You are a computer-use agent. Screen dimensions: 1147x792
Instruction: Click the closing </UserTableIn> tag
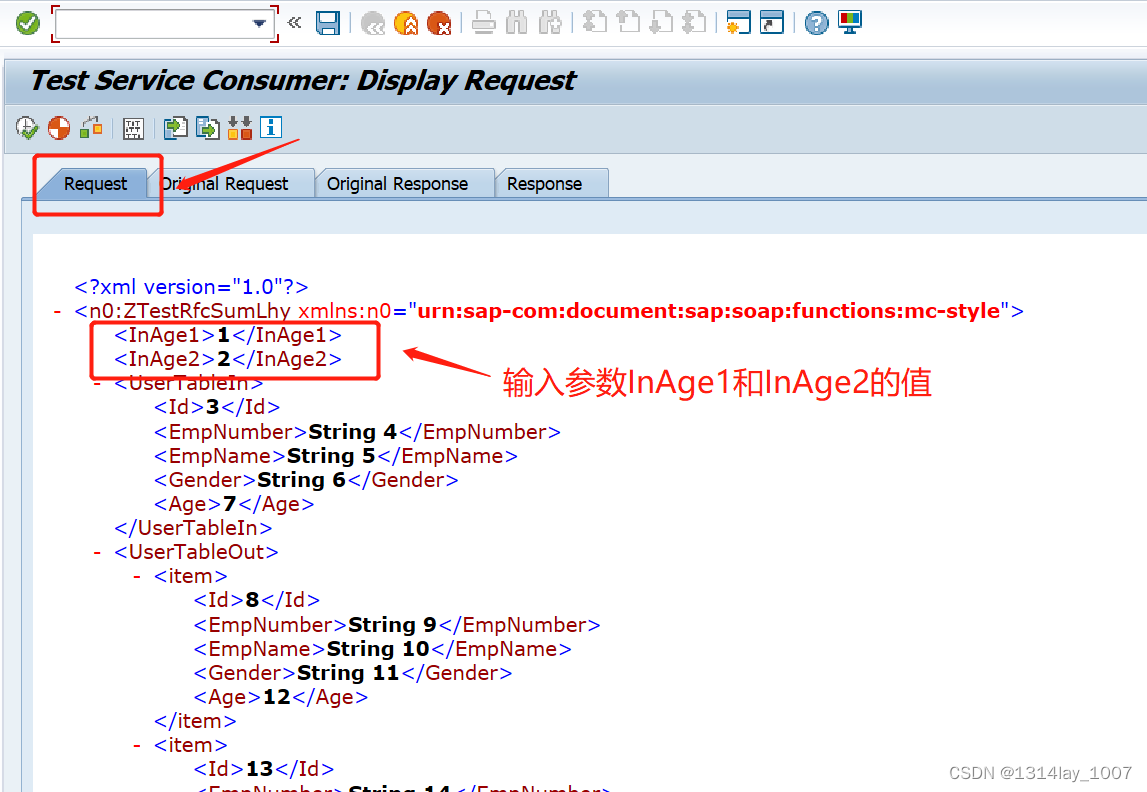(x=193, y=528)
